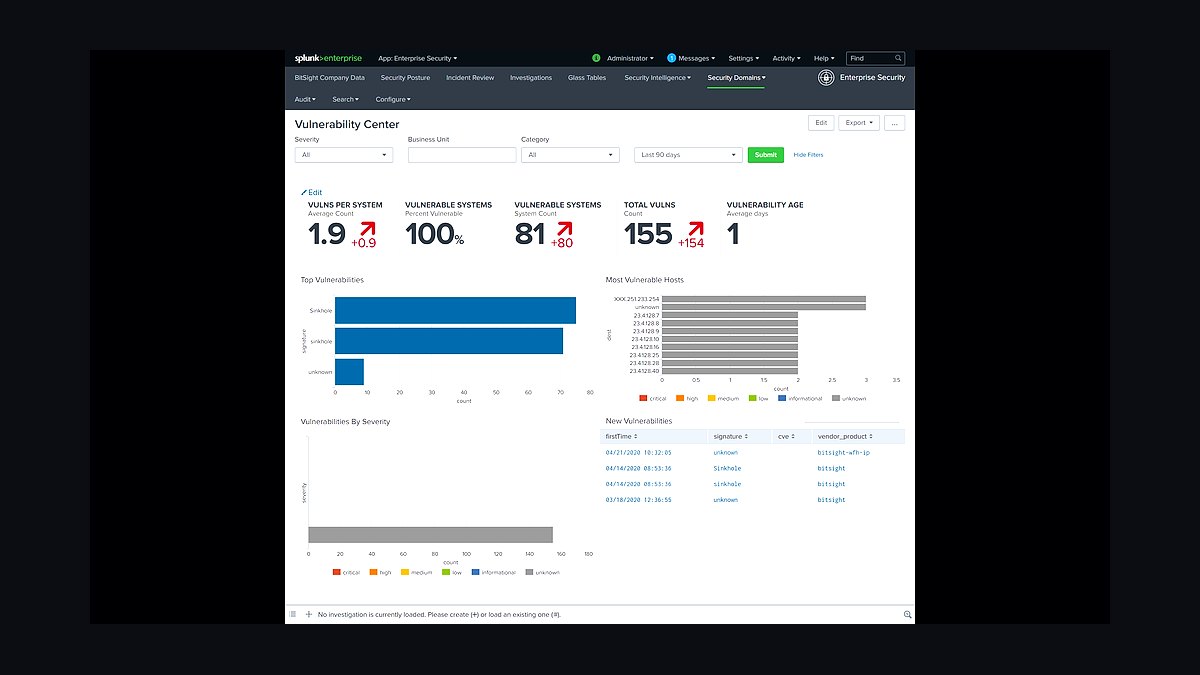Click the Business Unit text field
This screenshot has width=1200, height=675.
coord(462,155)
